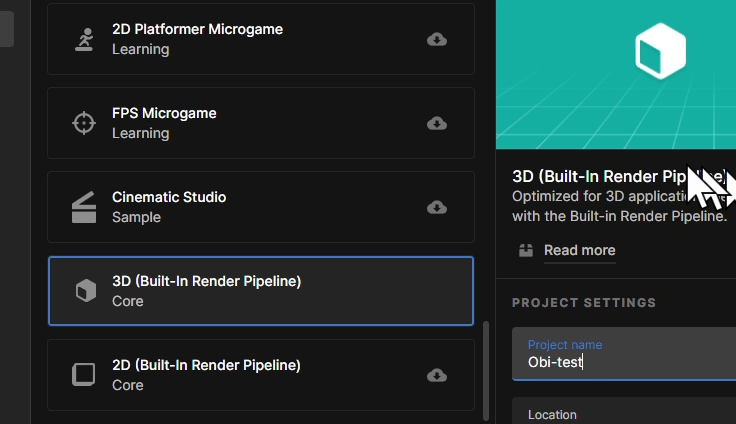The height and width of the screenshot is (424, 736).
Task: Open the Read more link
Action: pyautogui.click(x=579, y=250)
